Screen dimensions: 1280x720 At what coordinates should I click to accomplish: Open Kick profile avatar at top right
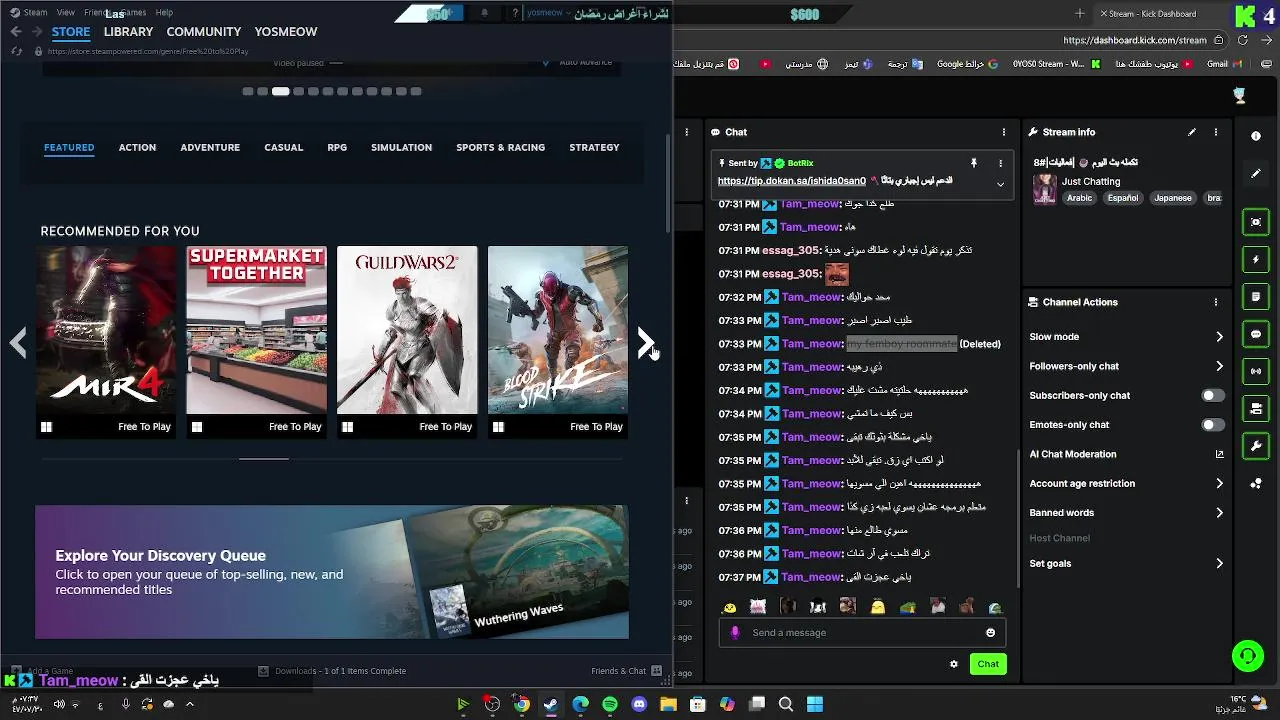1241,94
